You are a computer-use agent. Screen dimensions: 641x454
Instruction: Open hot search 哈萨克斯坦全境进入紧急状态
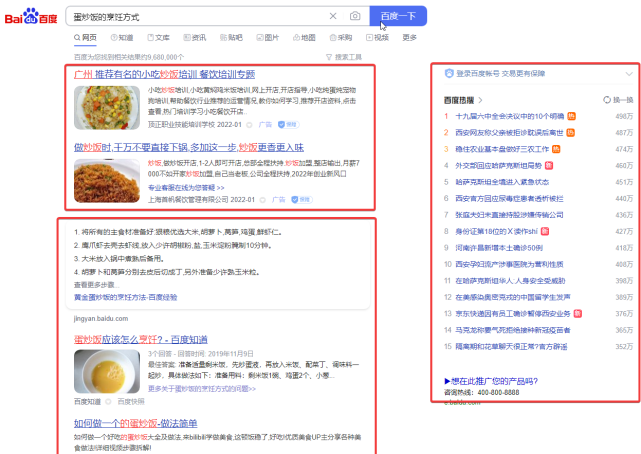(502, 182)
